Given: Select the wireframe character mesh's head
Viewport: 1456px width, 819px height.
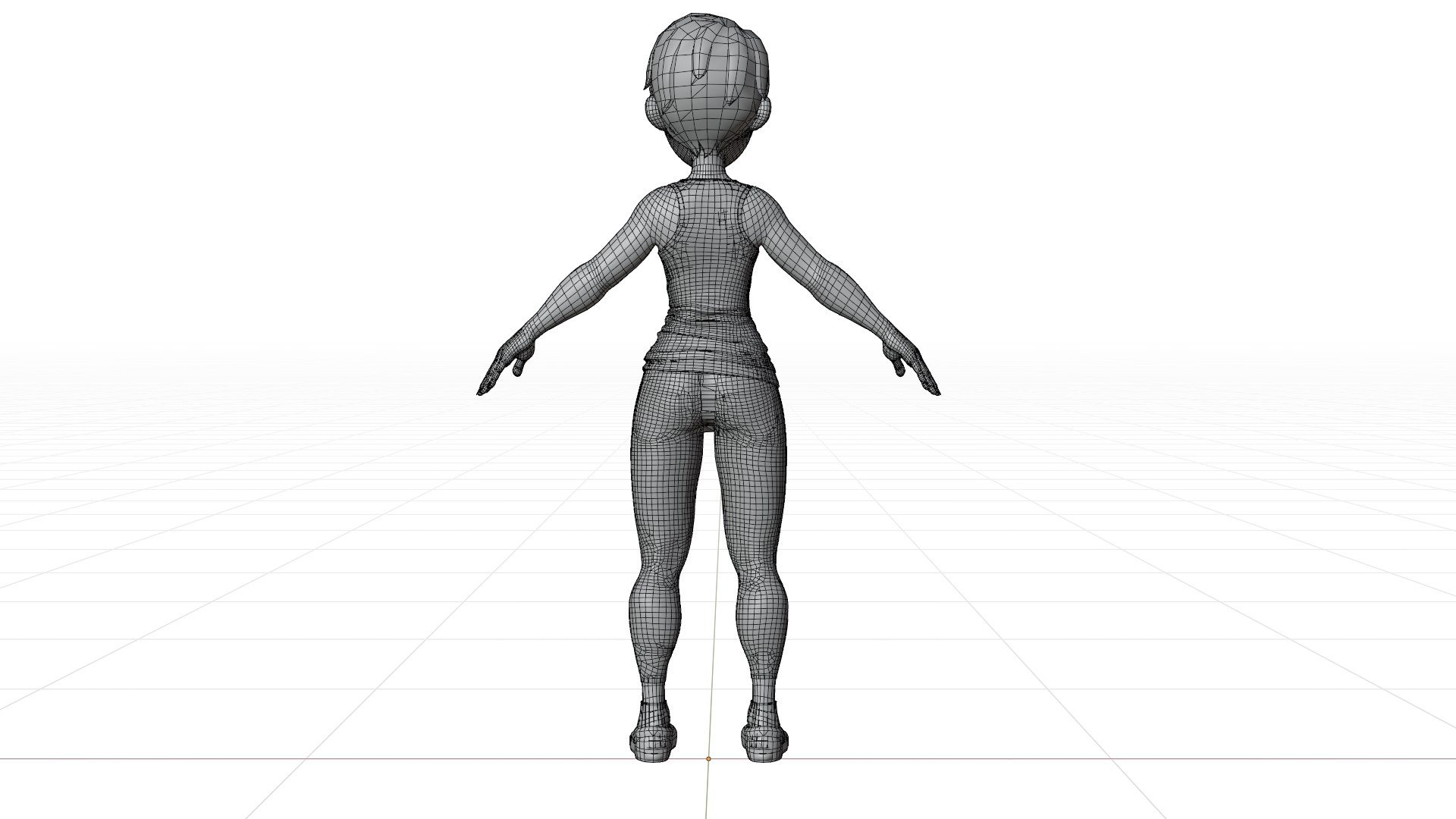Looking at the screenshot, I should 708,91.
